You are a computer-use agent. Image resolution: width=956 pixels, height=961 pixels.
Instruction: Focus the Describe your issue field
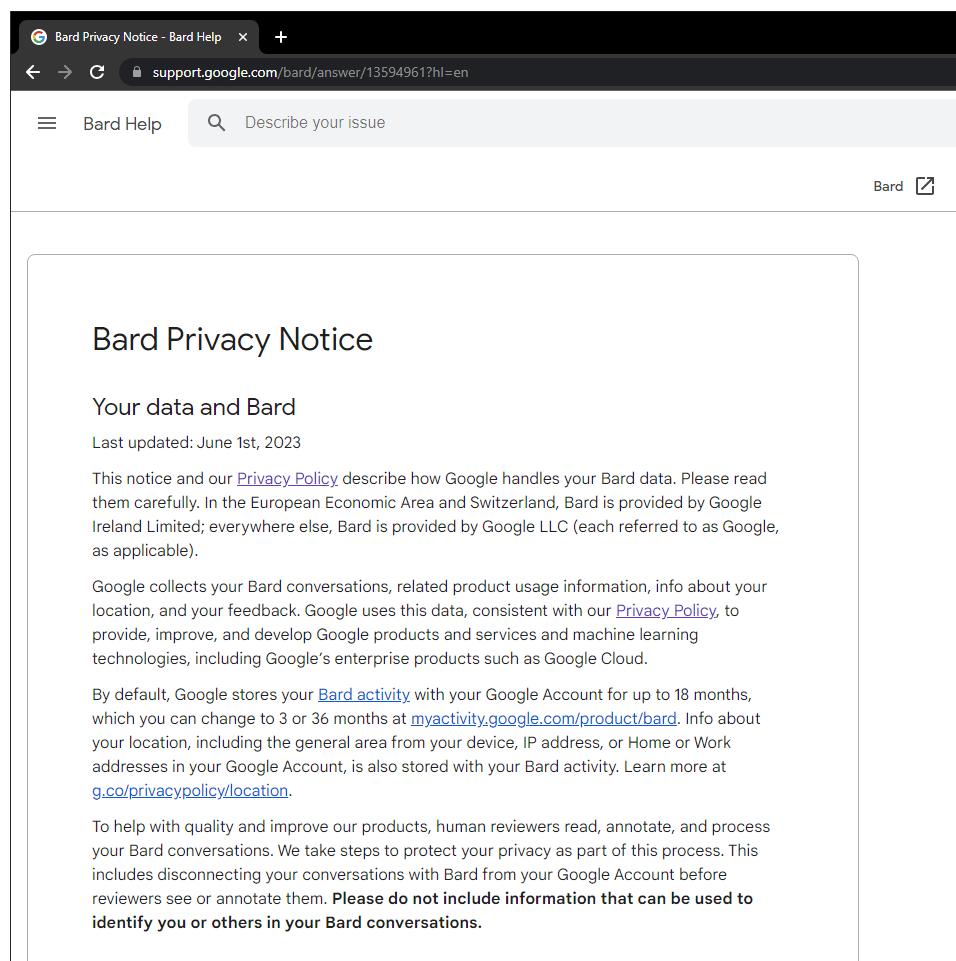(572, 123)
